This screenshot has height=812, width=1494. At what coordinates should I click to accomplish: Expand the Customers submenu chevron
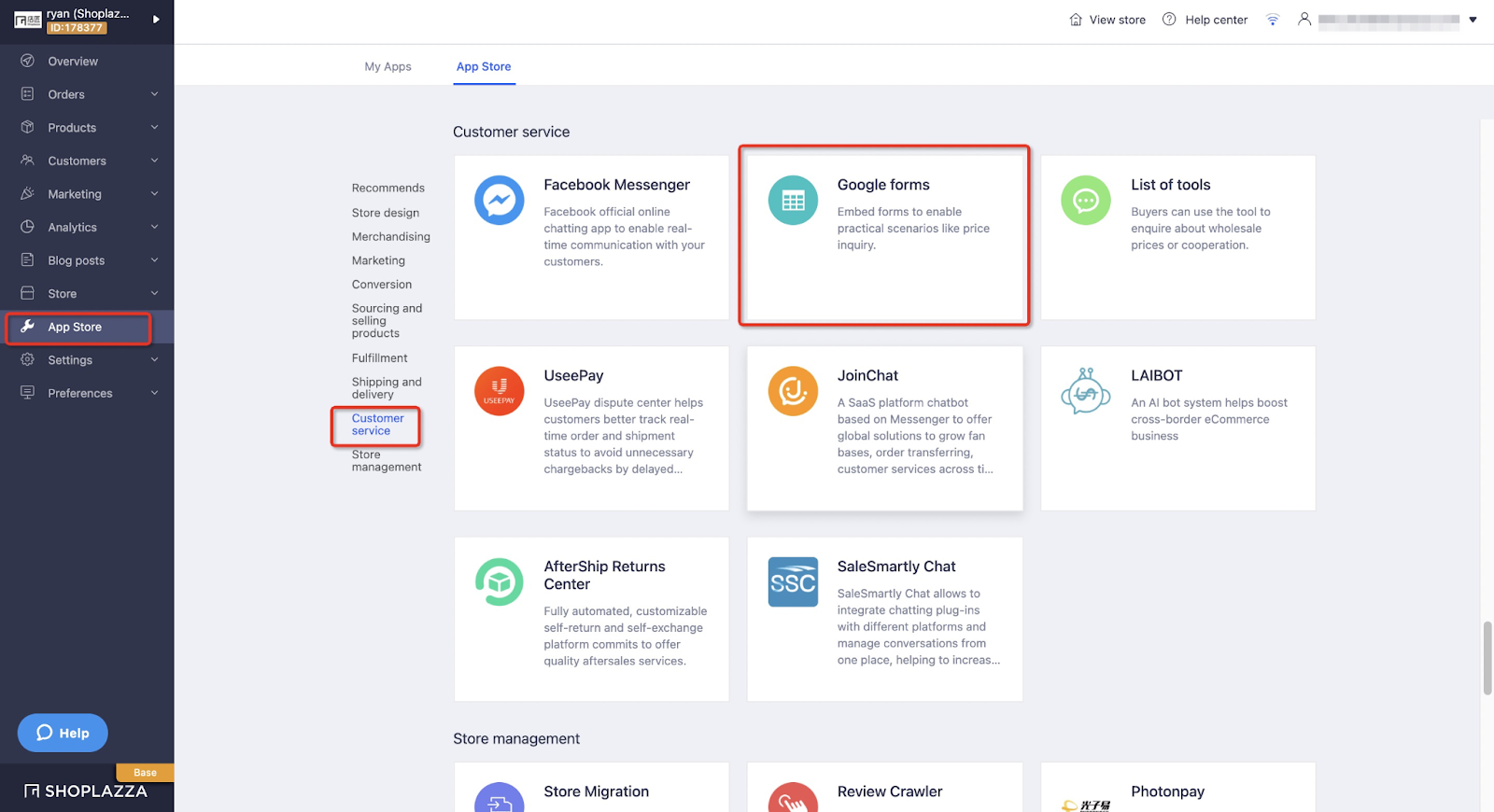click(154, 161)
